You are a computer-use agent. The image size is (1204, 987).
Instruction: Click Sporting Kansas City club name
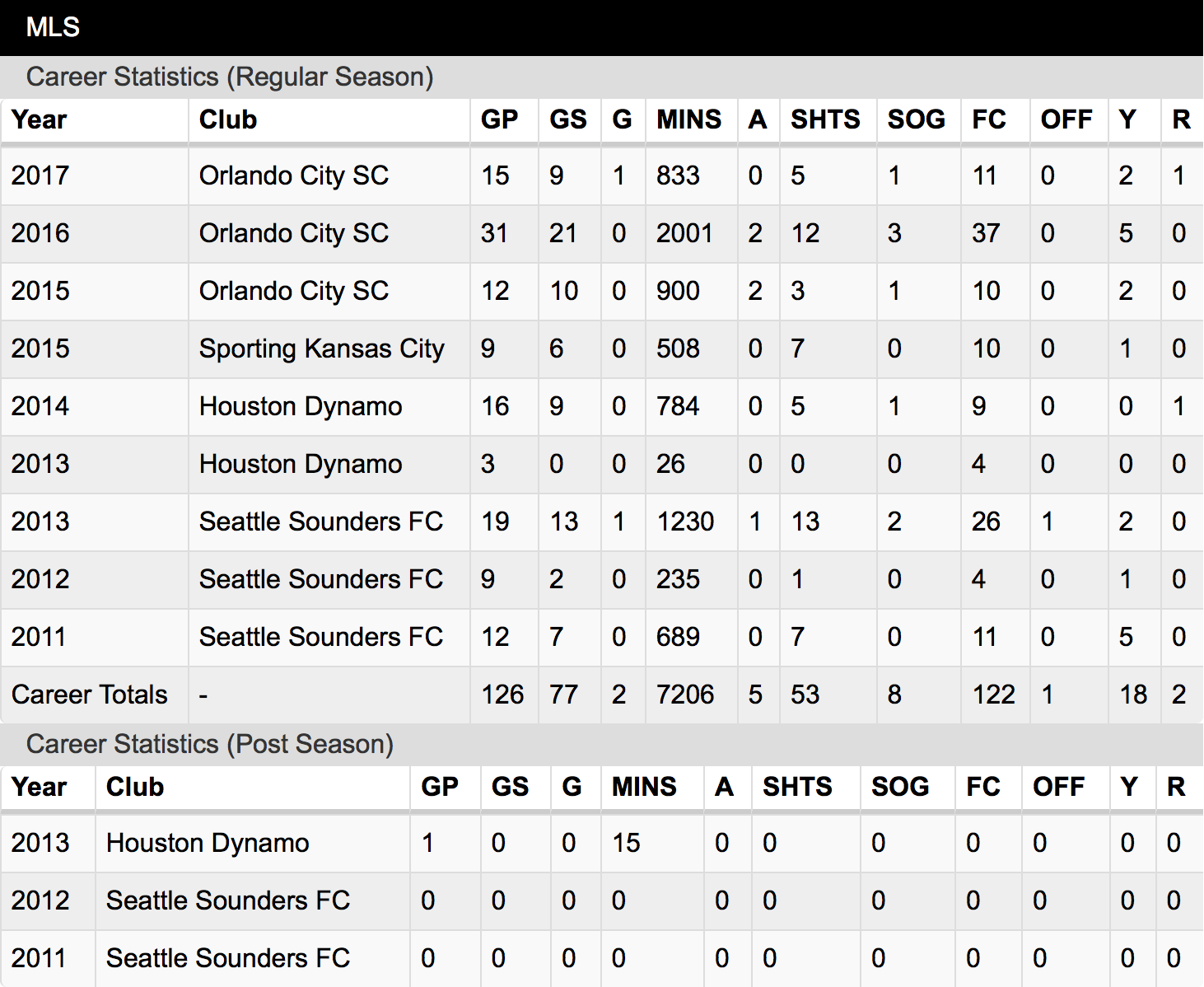pyautogui.click(x=322, y=348)
